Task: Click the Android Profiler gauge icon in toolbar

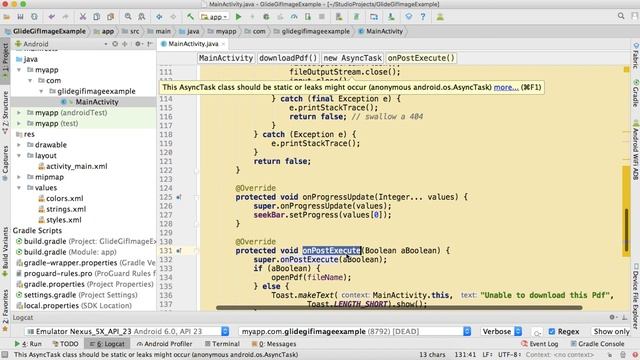Action: pyautogui.click(x=294, y=17)
